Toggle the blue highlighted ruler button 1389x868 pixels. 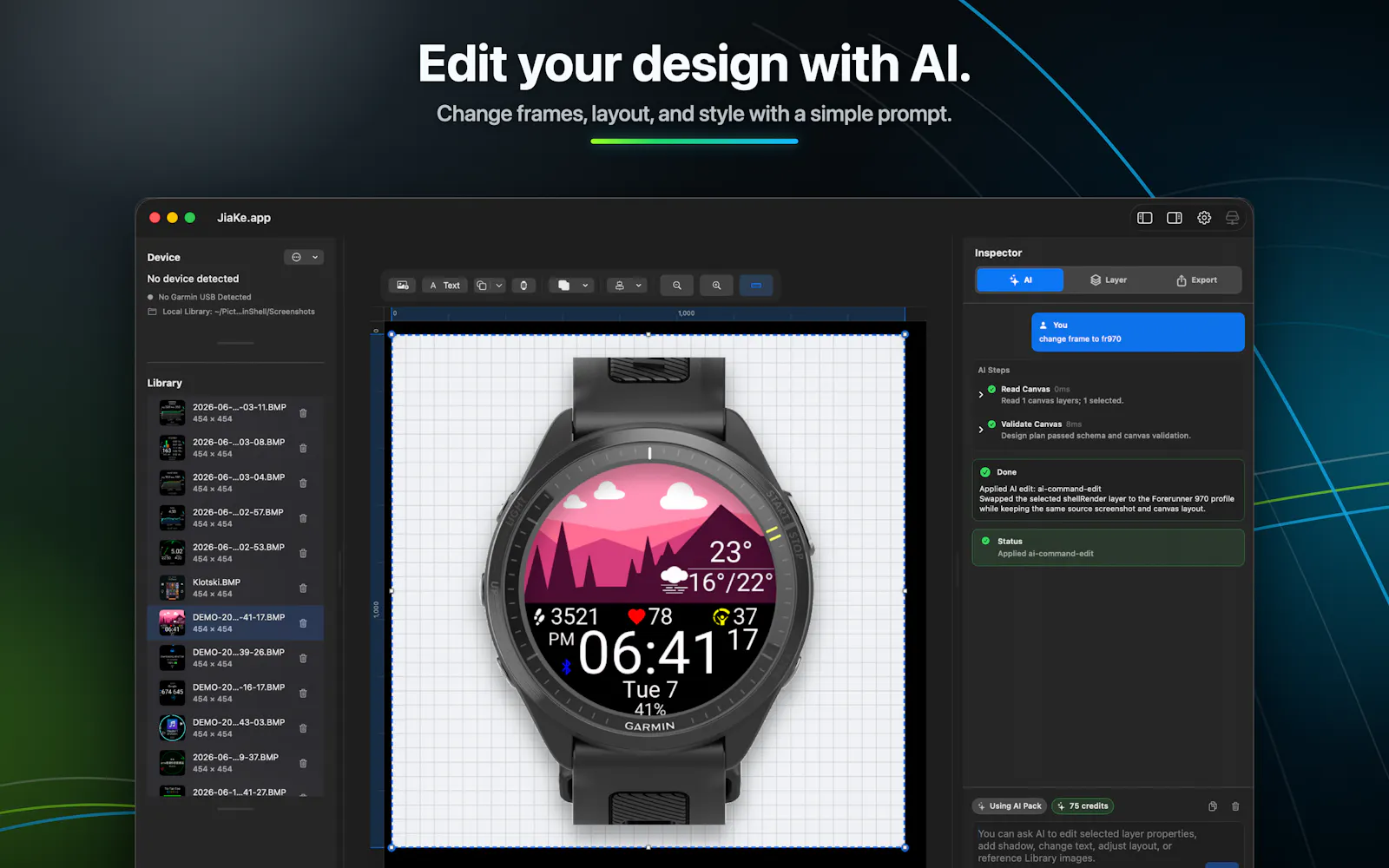[x=756, y=286]
